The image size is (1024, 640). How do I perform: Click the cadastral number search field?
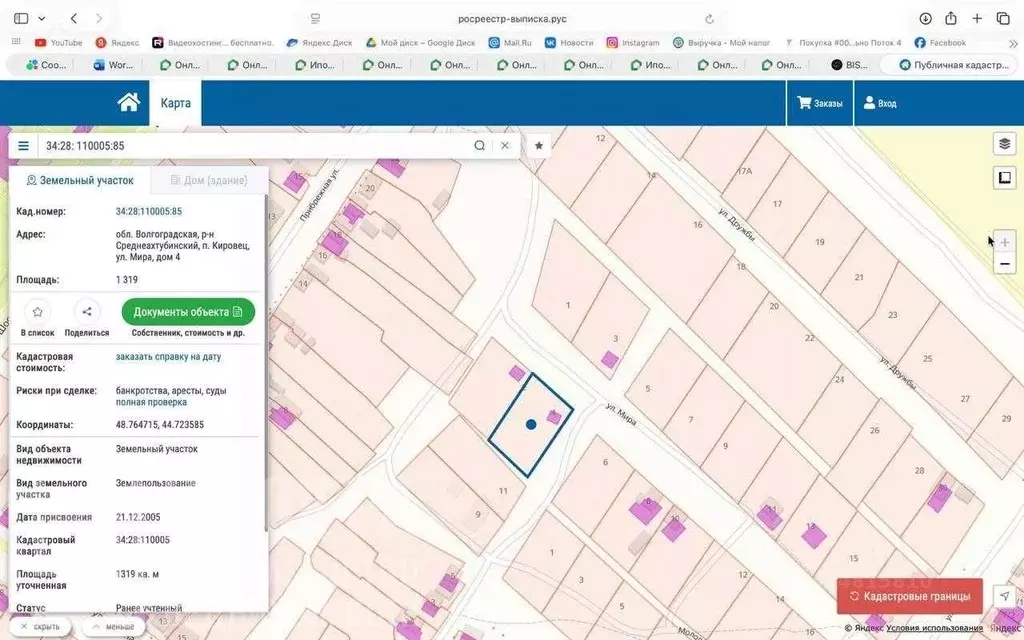[250, 146]
